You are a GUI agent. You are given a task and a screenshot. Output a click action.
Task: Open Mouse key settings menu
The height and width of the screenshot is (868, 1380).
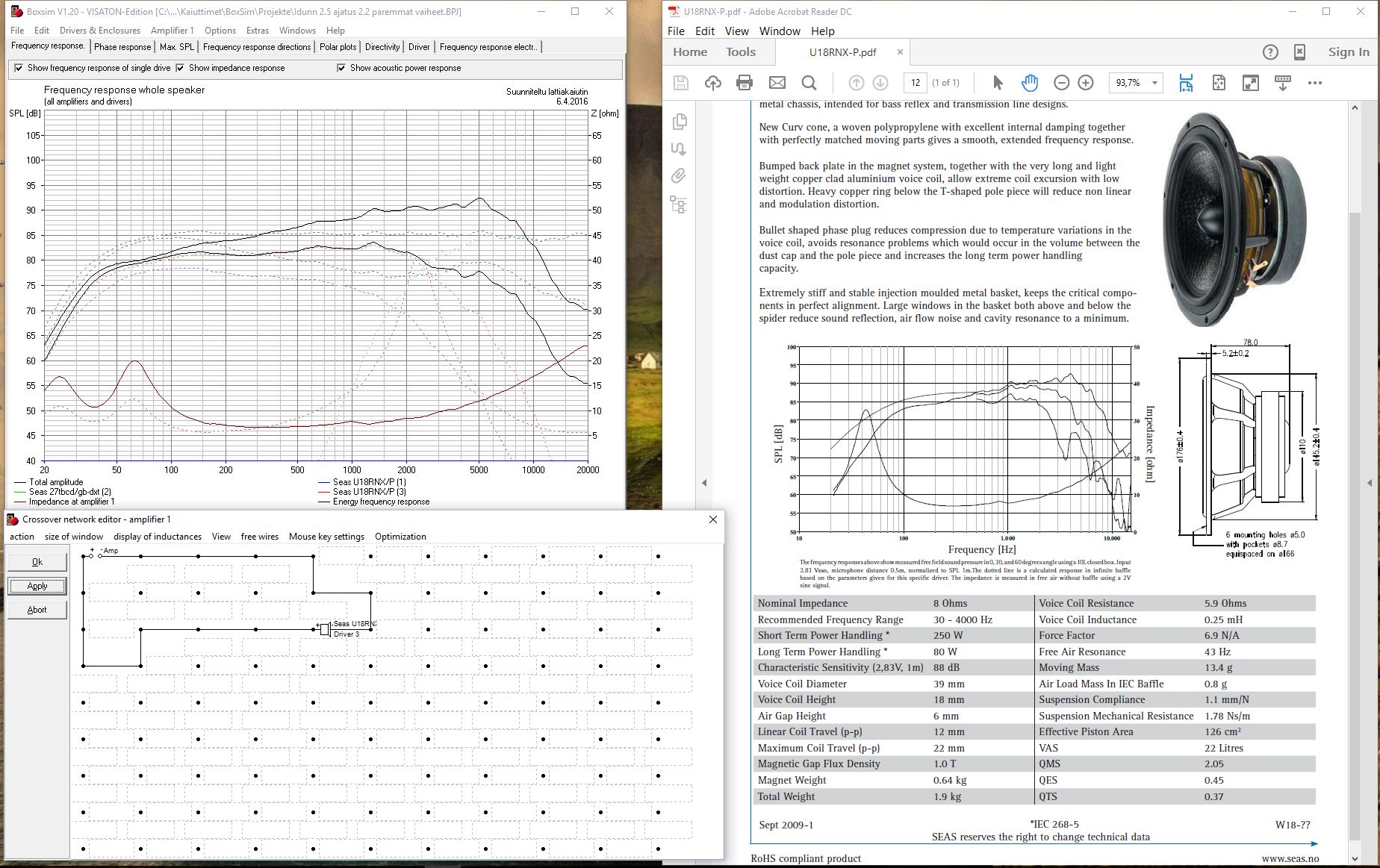pyautogui.click(x=326, y=537)
